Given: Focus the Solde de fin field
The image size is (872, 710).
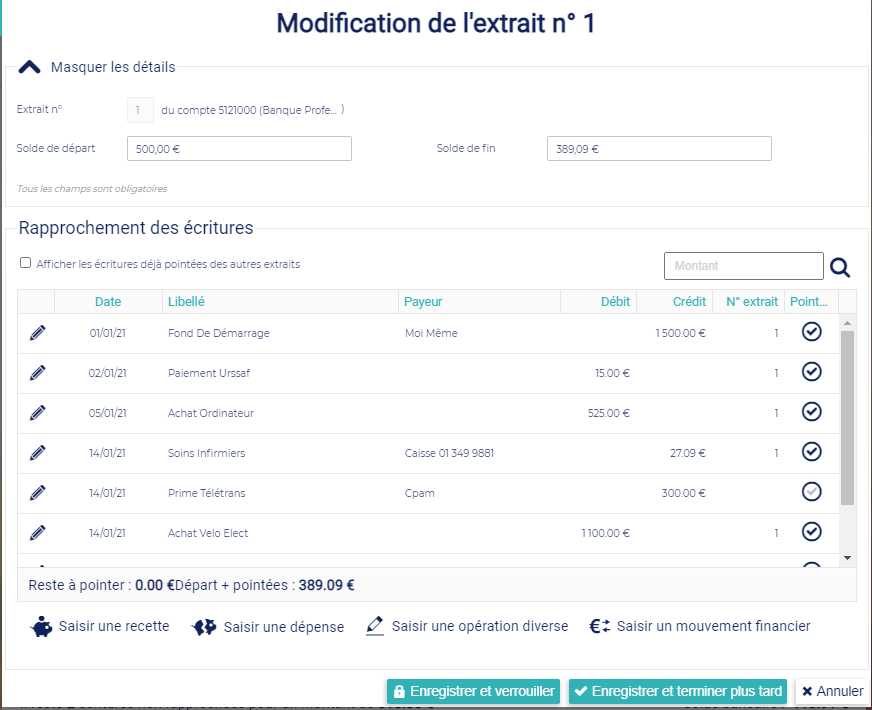Looking at the screenshot, I should tap(659, 149).
